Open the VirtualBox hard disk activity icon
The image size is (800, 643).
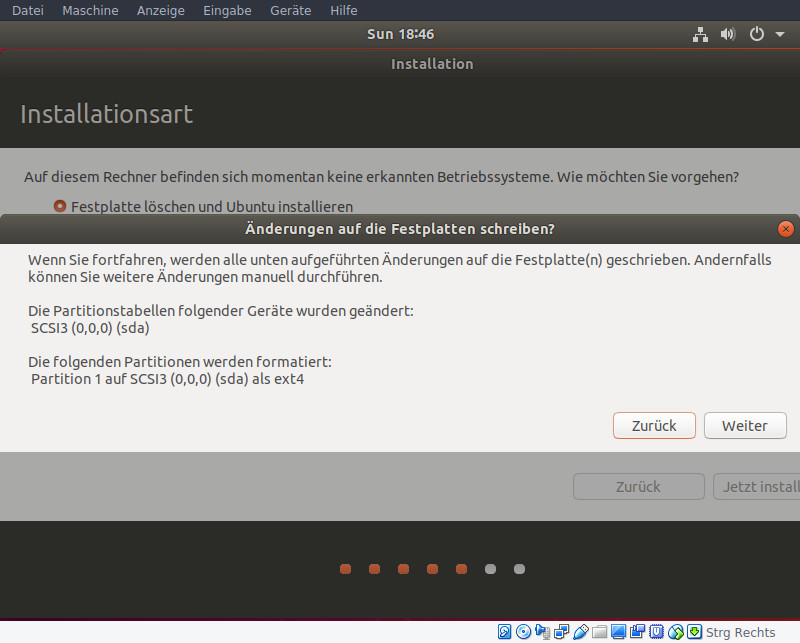[x=505, y=632]
